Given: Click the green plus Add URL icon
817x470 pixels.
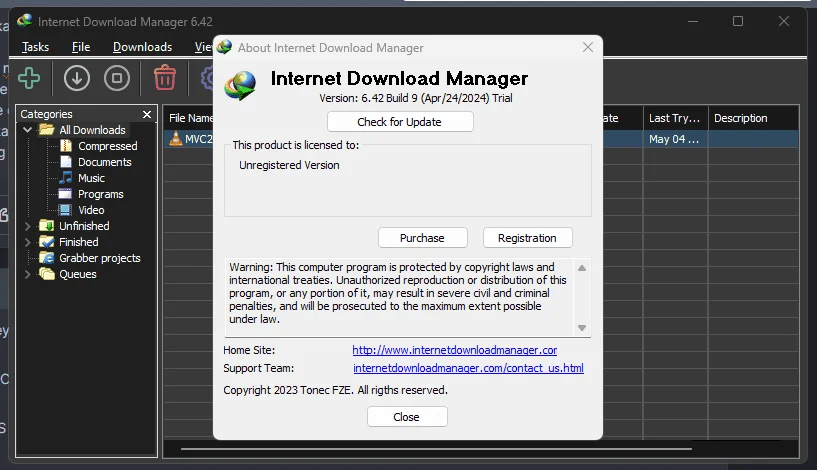Looking at the screenshot, I should (29, 79).
